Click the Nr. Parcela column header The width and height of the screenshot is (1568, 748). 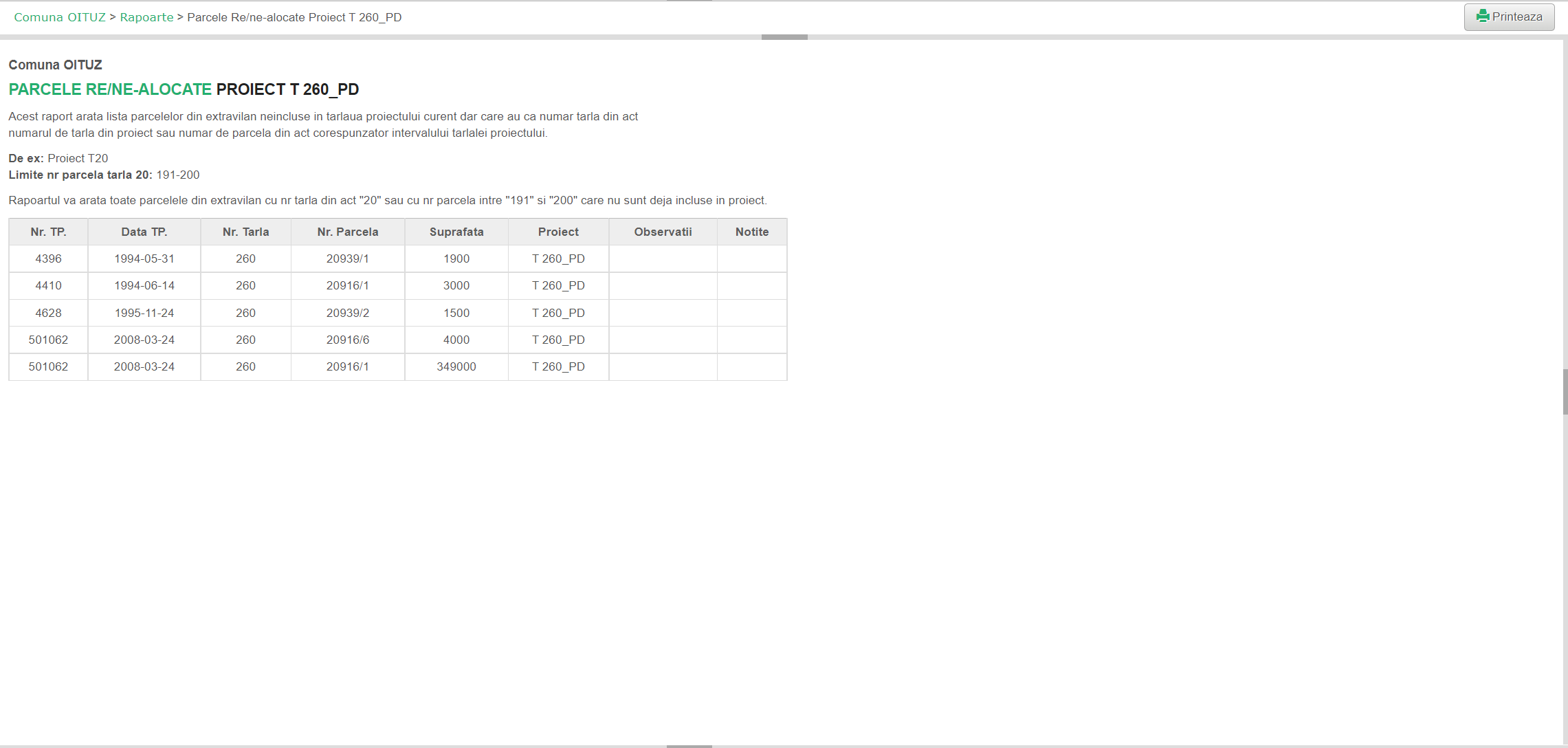(348, 232)
